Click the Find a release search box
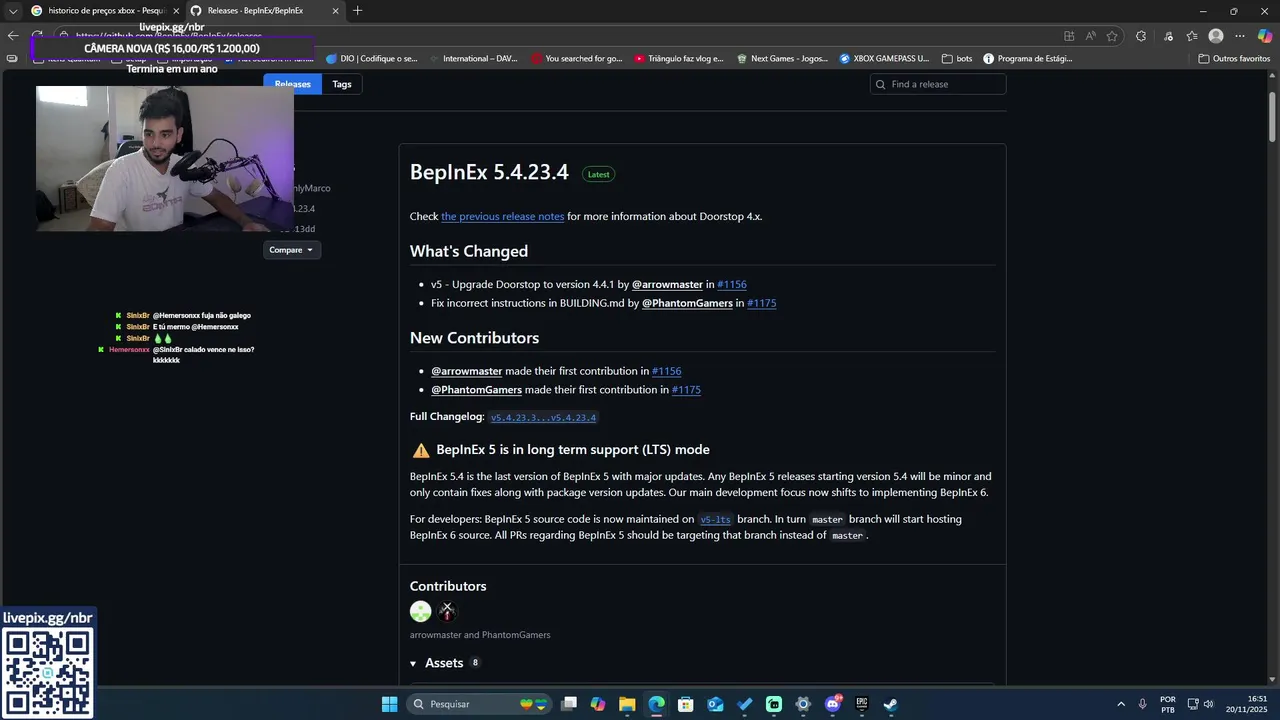The height and width of the screenshot is (720, 1280). coord(938,84)
